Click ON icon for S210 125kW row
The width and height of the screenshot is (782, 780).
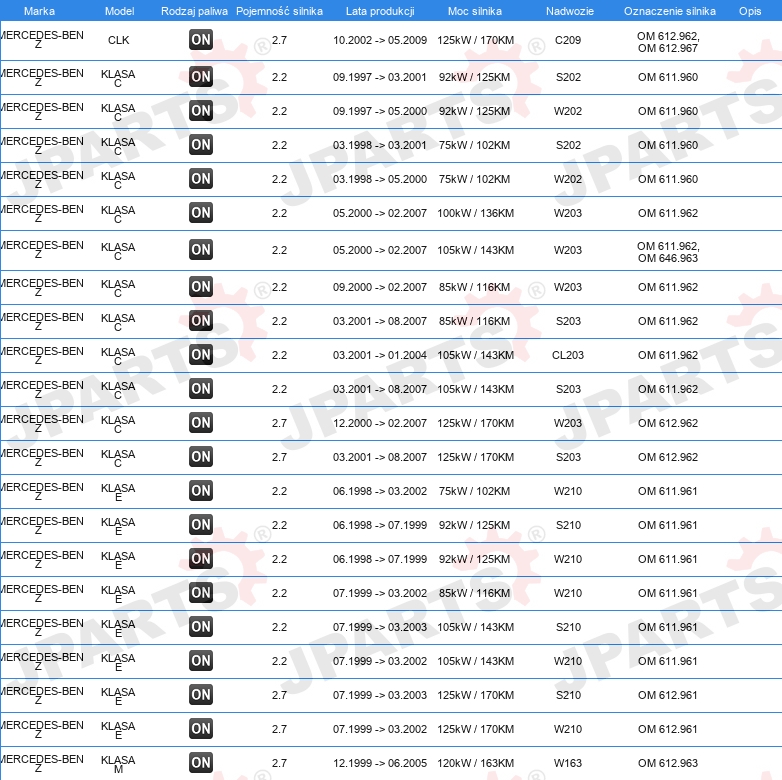[x=201, y=695]
